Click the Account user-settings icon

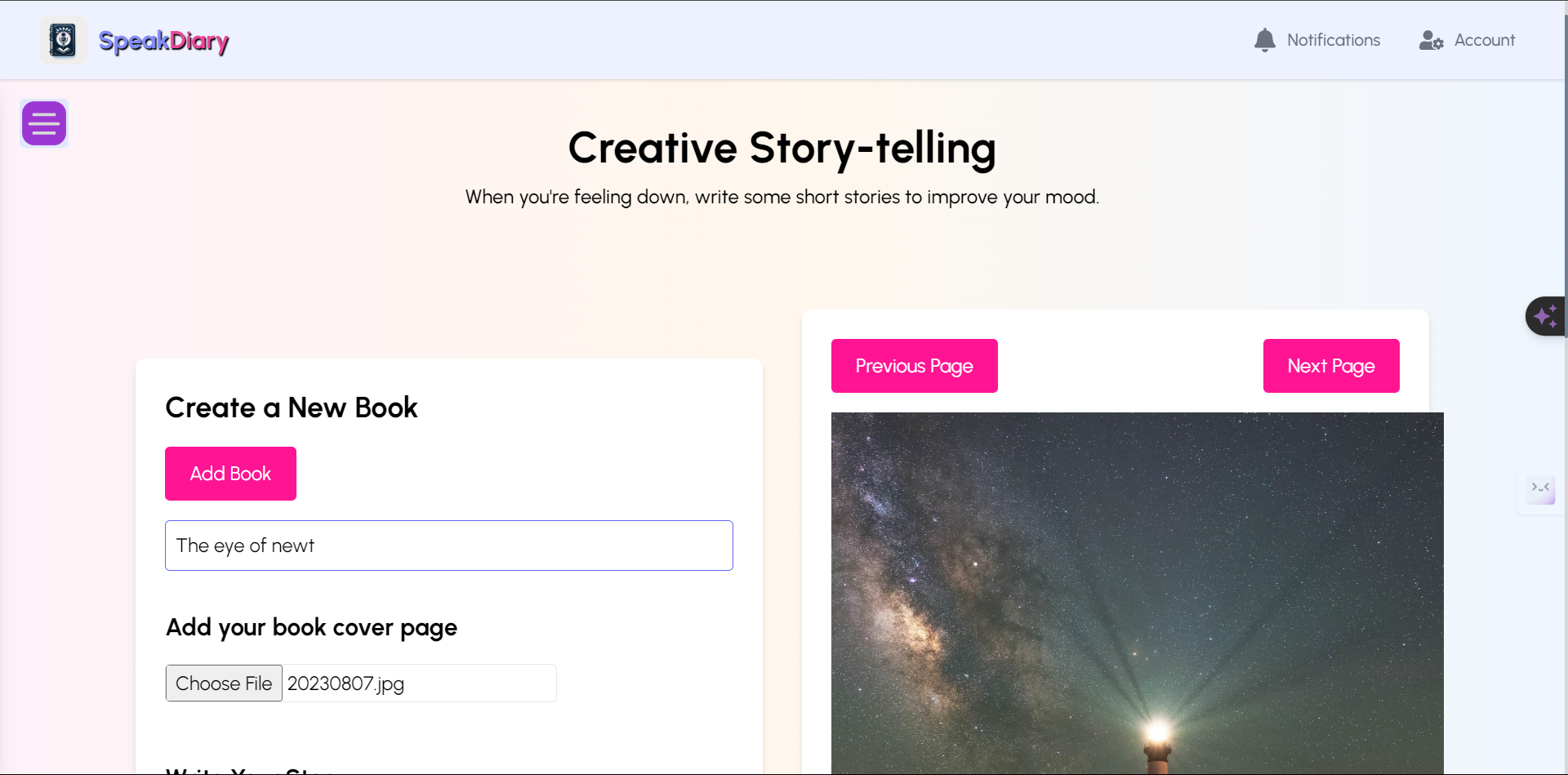click(1431, 40)
